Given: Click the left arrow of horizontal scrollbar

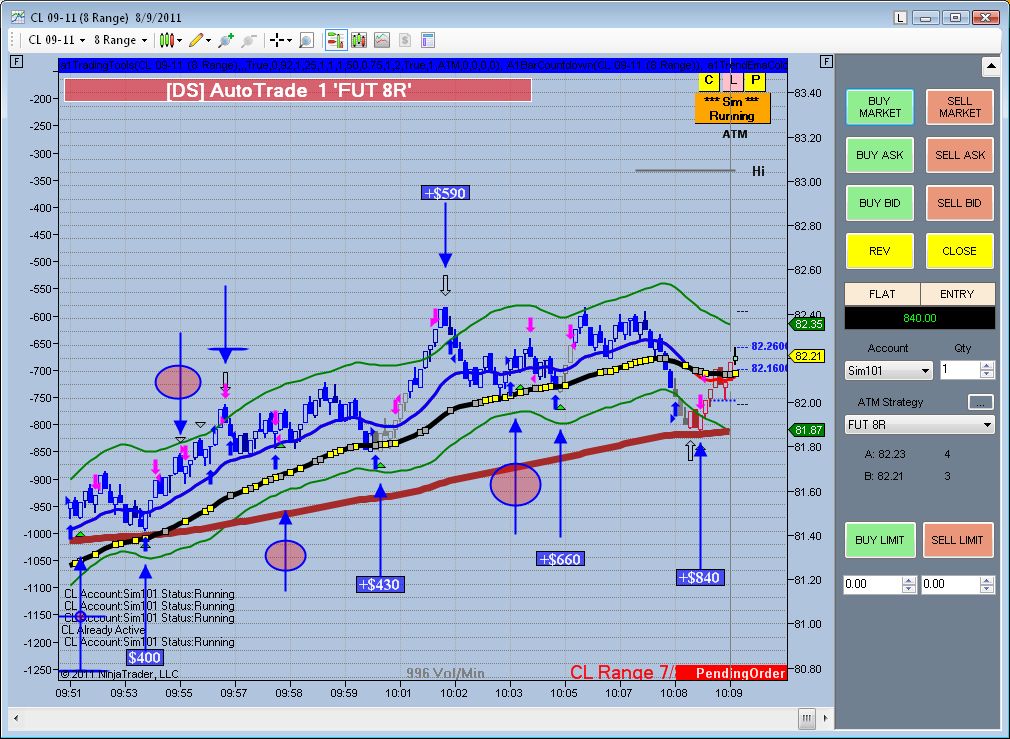Looking at the screenshot, I should tap(17, 718).
